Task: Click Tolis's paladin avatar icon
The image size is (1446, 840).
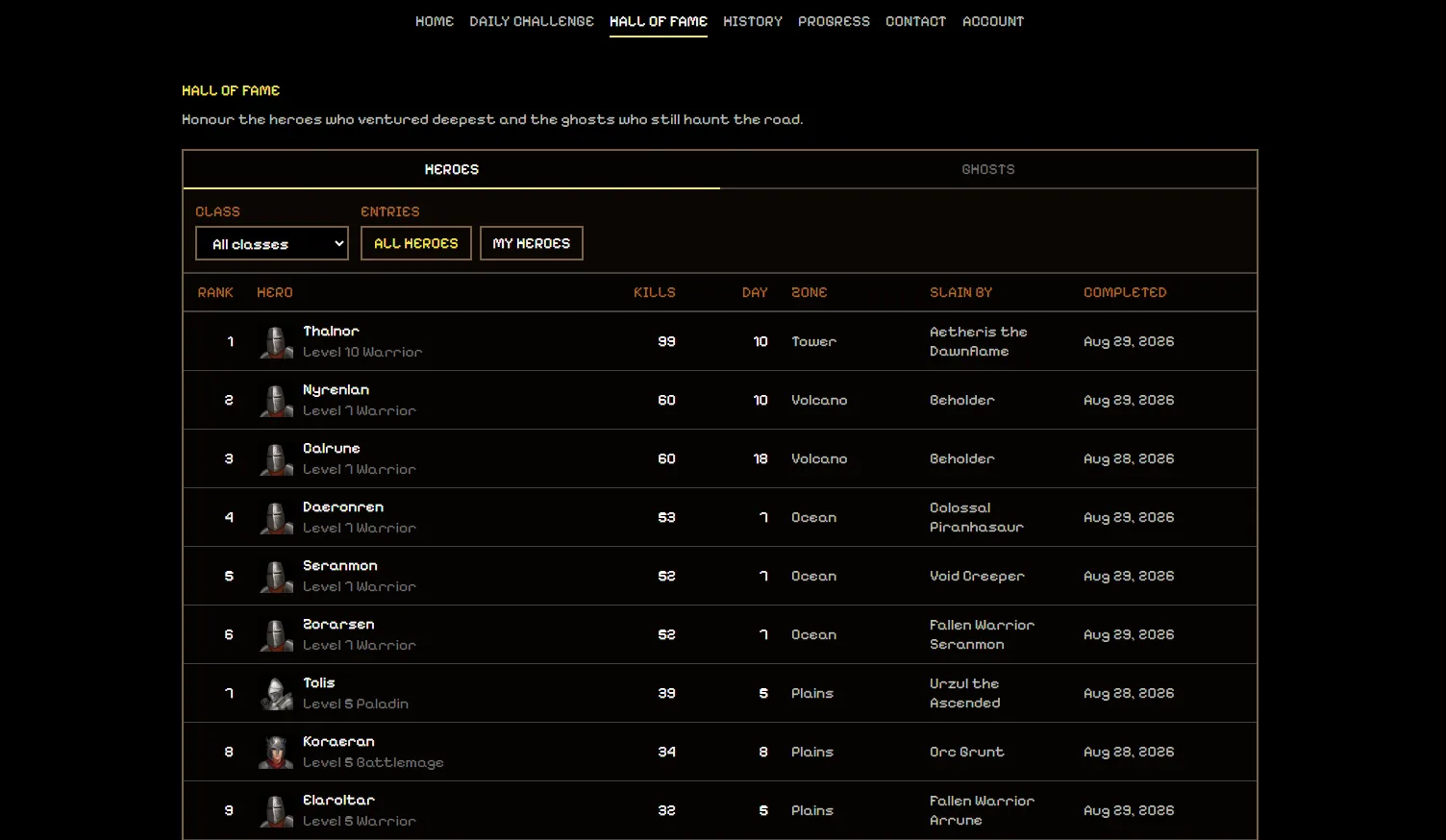Action: pyautogui.click(x=276, y=693)
